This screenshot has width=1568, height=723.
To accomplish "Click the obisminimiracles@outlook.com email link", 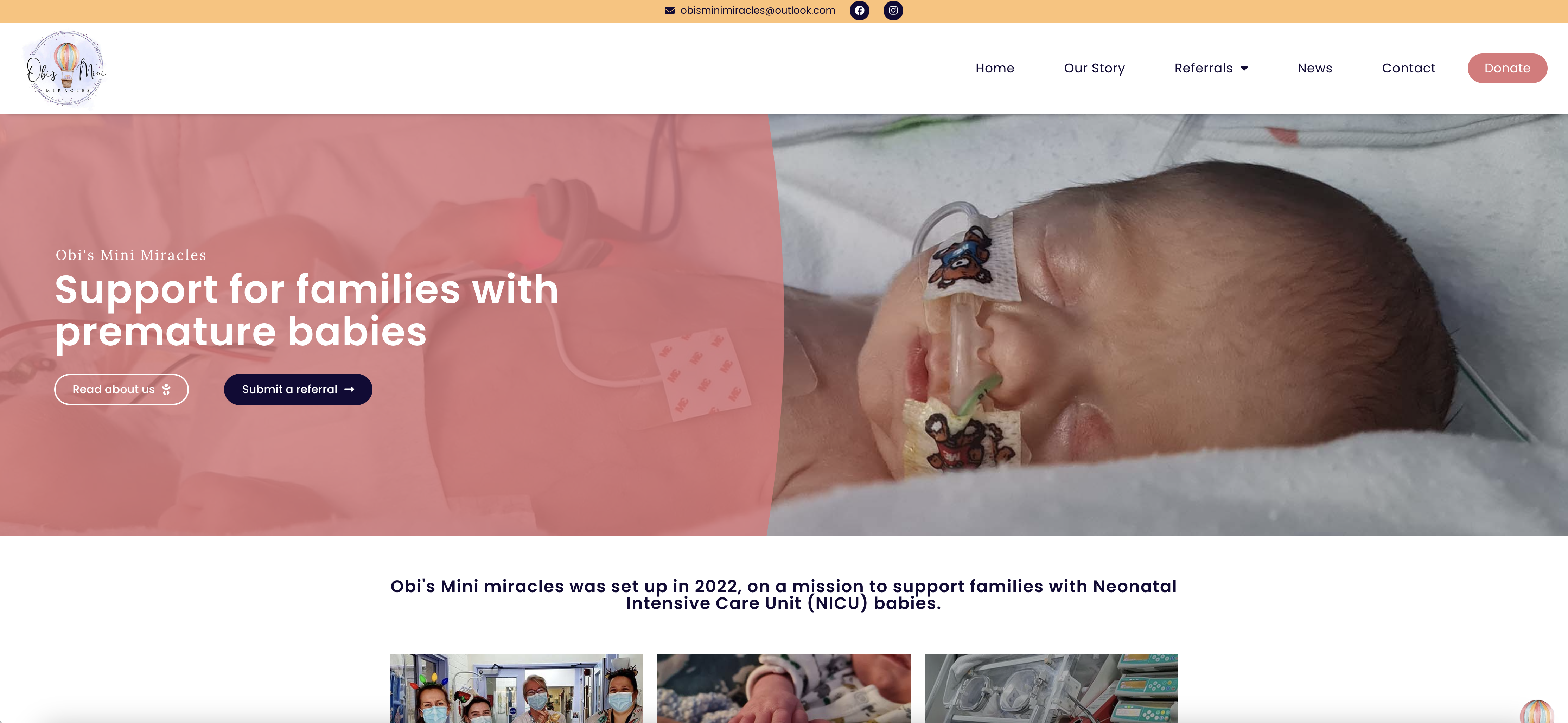I will (x=758, y=10).
